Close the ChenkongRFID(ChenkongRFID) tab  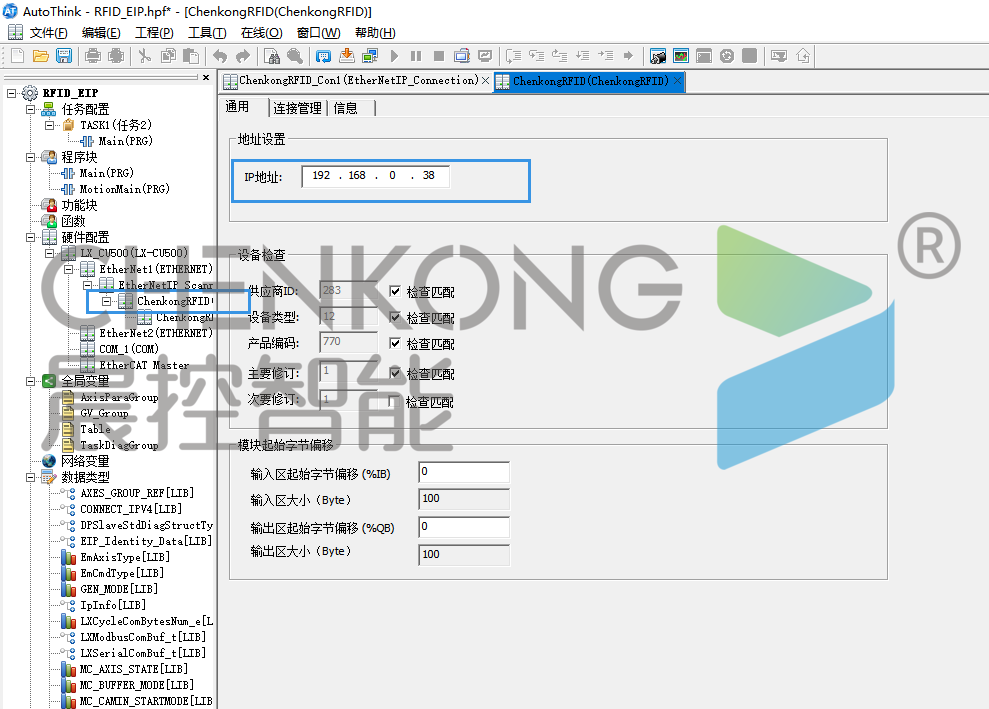tap(677, 81)
